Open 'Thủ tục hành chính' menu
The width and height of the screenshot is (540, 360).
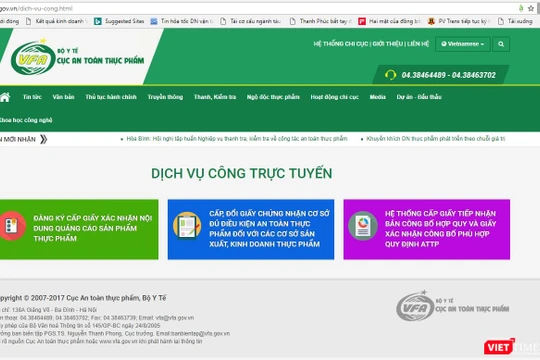[x=111, y=97]
